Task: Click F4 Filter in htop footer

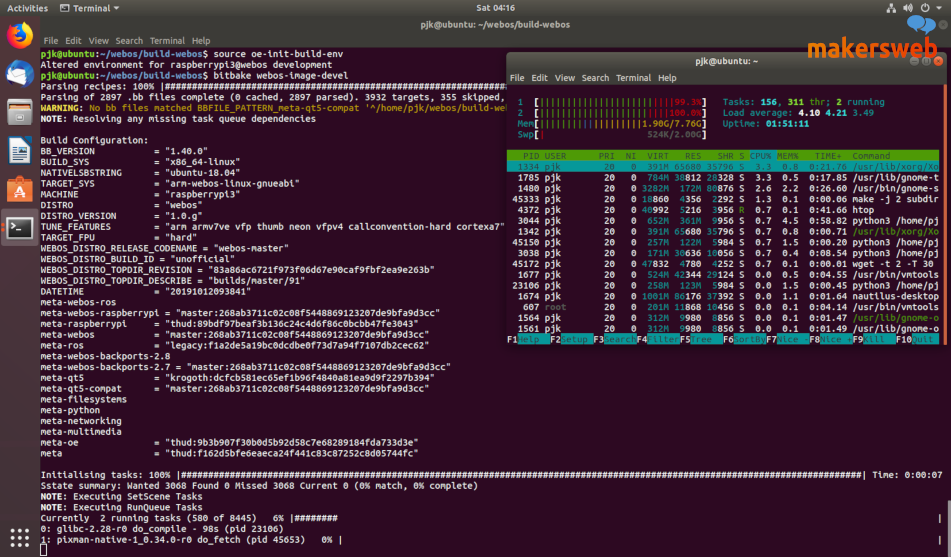Action: click(658, 339)
